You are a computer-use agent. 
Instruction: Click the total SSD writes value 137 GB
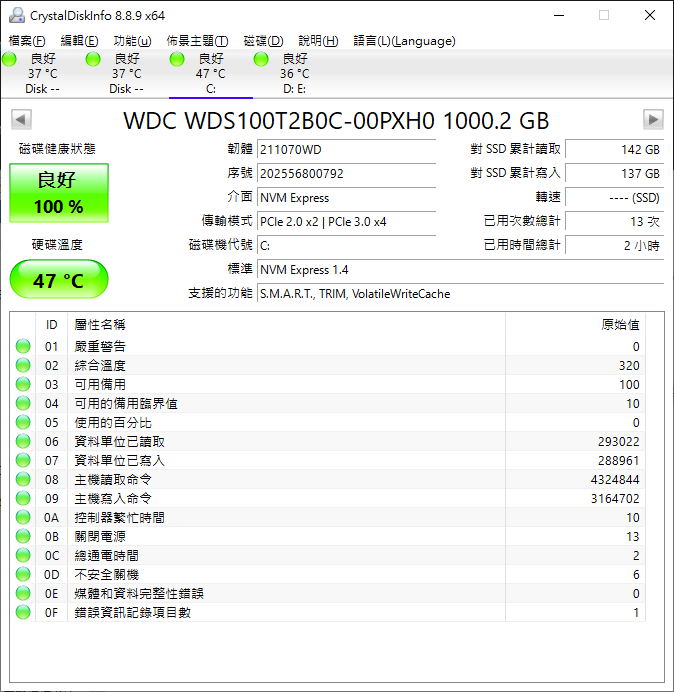[614, 173]
